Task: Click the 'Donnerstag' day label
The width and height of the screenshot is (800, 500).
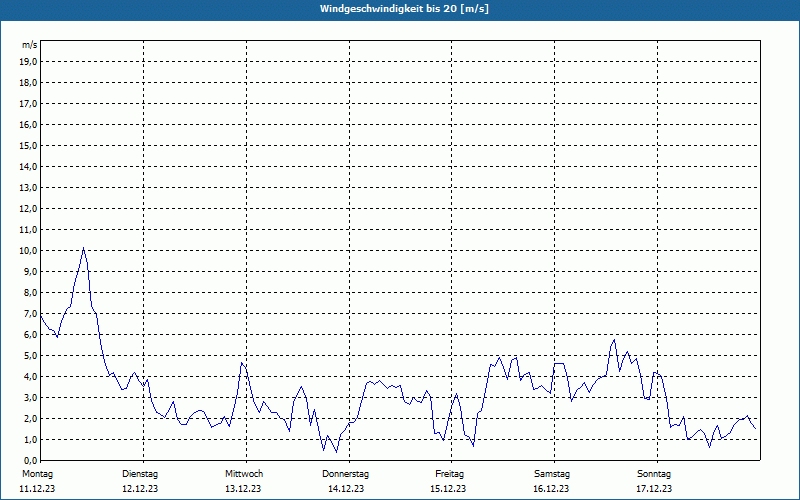Action: (345, 474)
